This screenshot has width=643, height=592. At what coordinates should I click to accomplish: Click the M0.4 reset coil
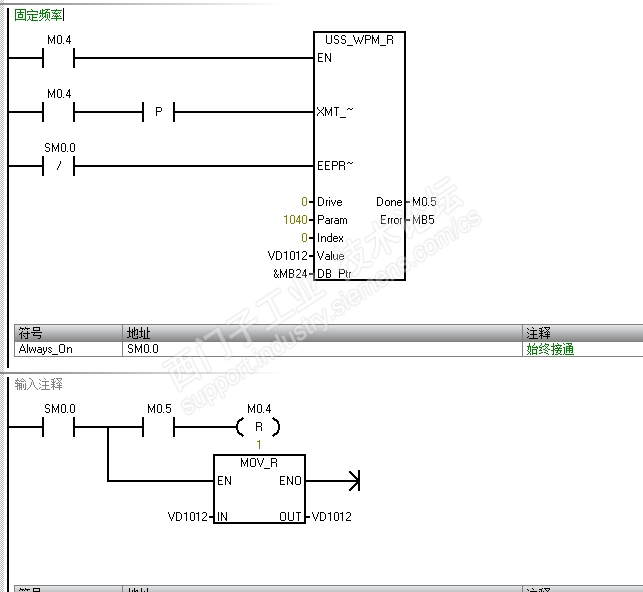[258, 427]
